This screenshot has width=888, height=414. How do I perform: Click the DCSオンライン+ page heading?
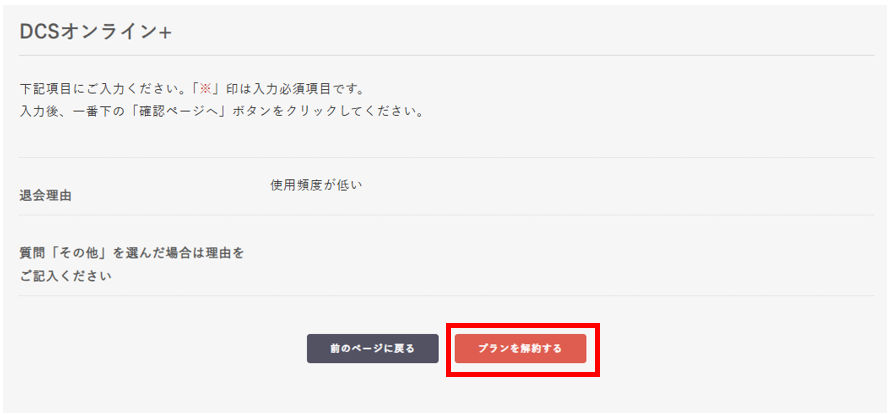[96, 32]
